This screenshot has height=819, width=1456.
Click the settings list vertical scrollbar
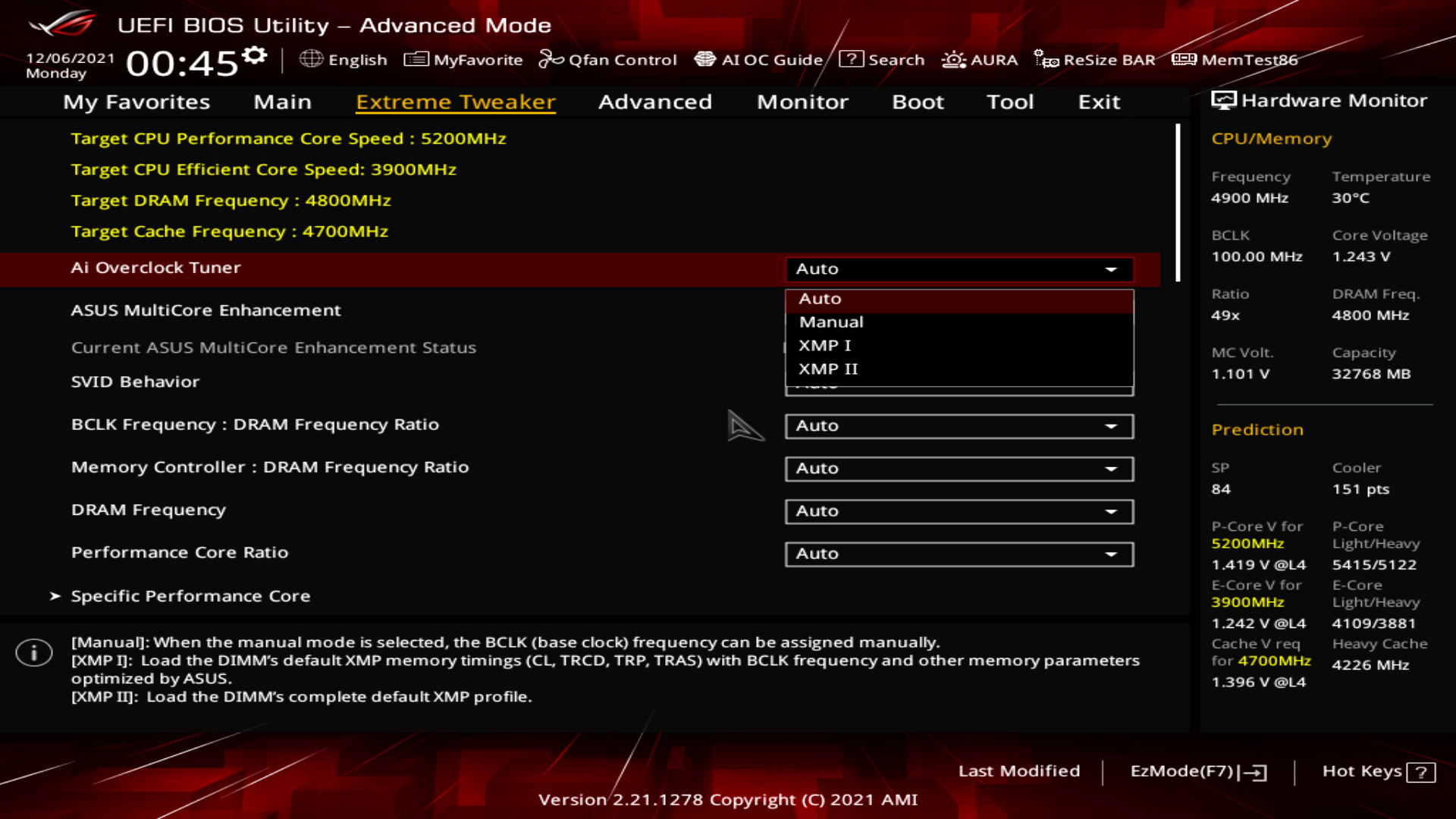pyautogui.click(x=1178, y=203)
